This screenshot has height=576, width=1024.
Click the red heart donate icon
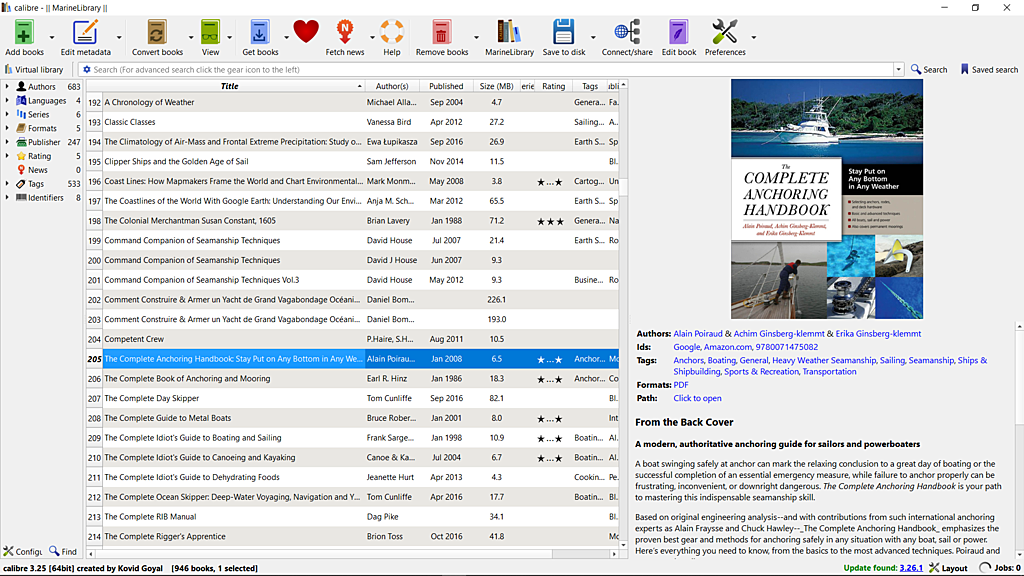306,31
